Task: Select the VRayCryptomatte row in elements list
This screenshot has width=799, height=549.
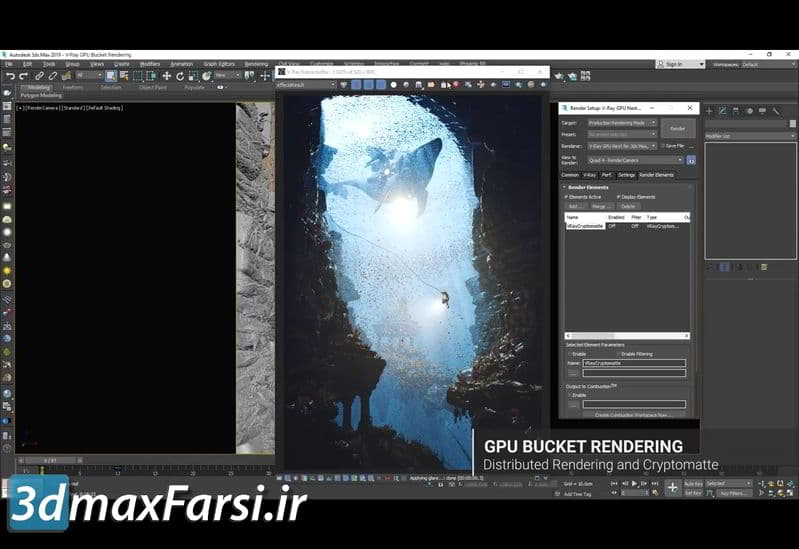Action: [584, 226]
